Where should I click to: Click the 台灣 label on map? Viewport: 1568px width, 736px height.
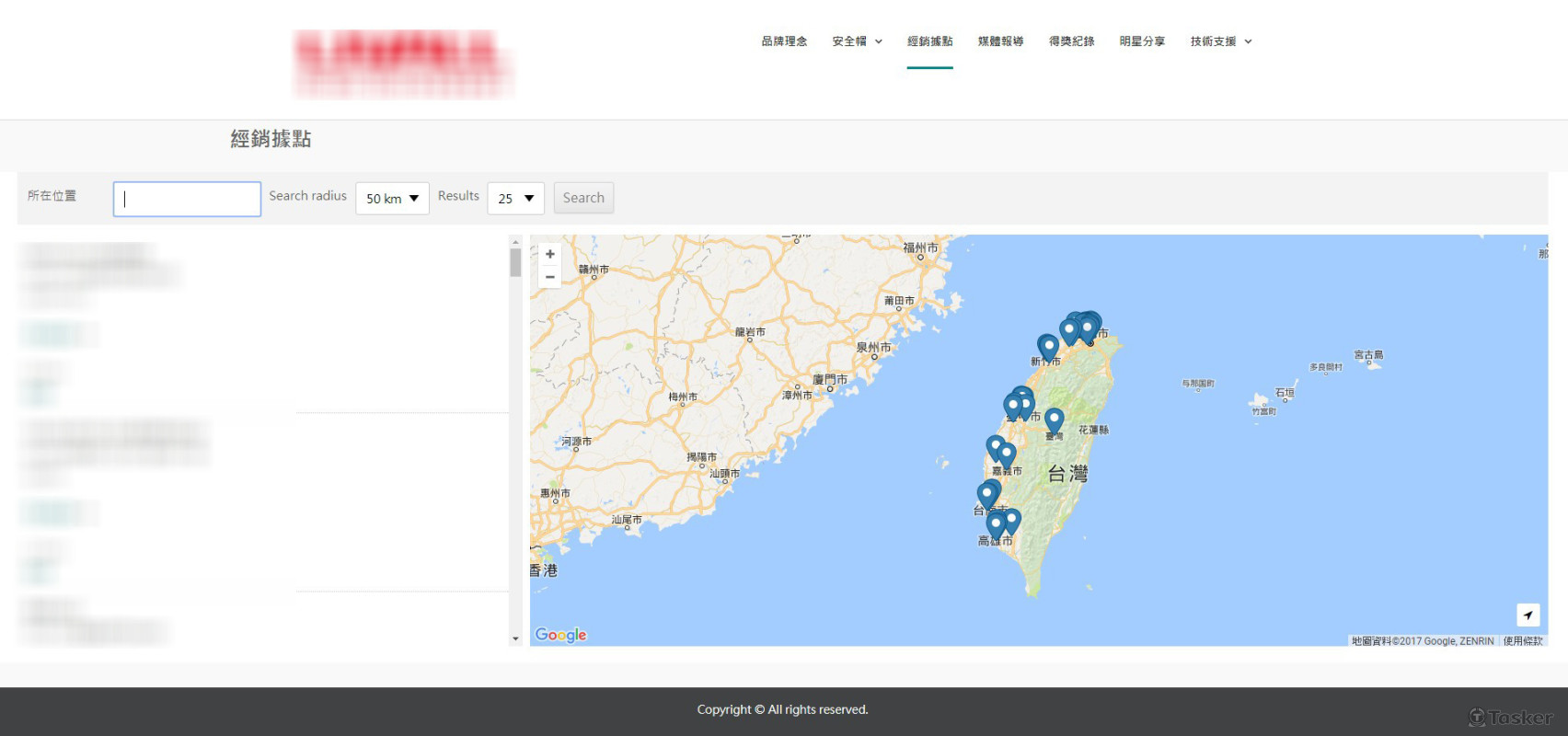point(1068,474)
